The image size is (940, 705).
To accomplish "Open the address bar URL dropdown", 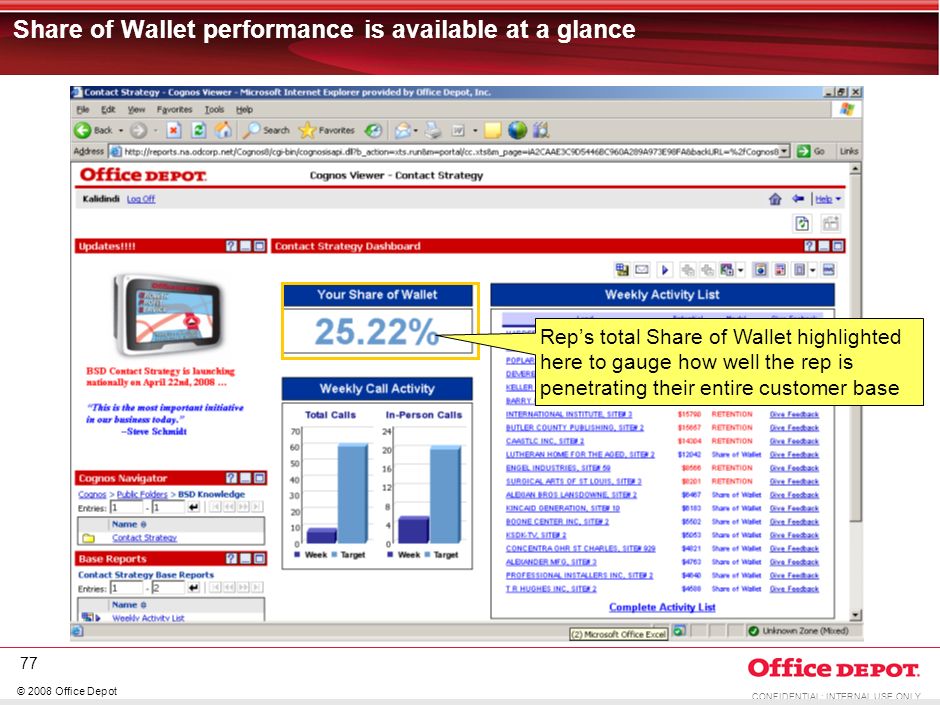I will (x=785, y=151).
